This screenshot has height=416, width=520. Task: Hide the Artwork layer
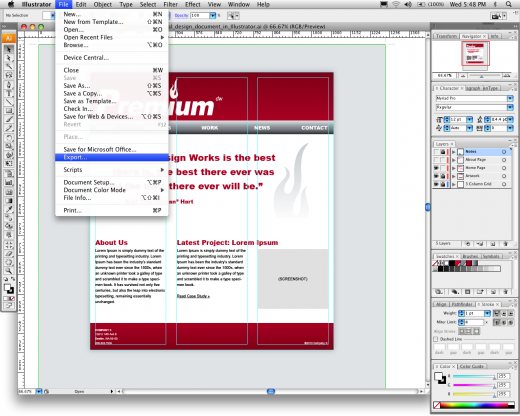[x=436, y=176]
